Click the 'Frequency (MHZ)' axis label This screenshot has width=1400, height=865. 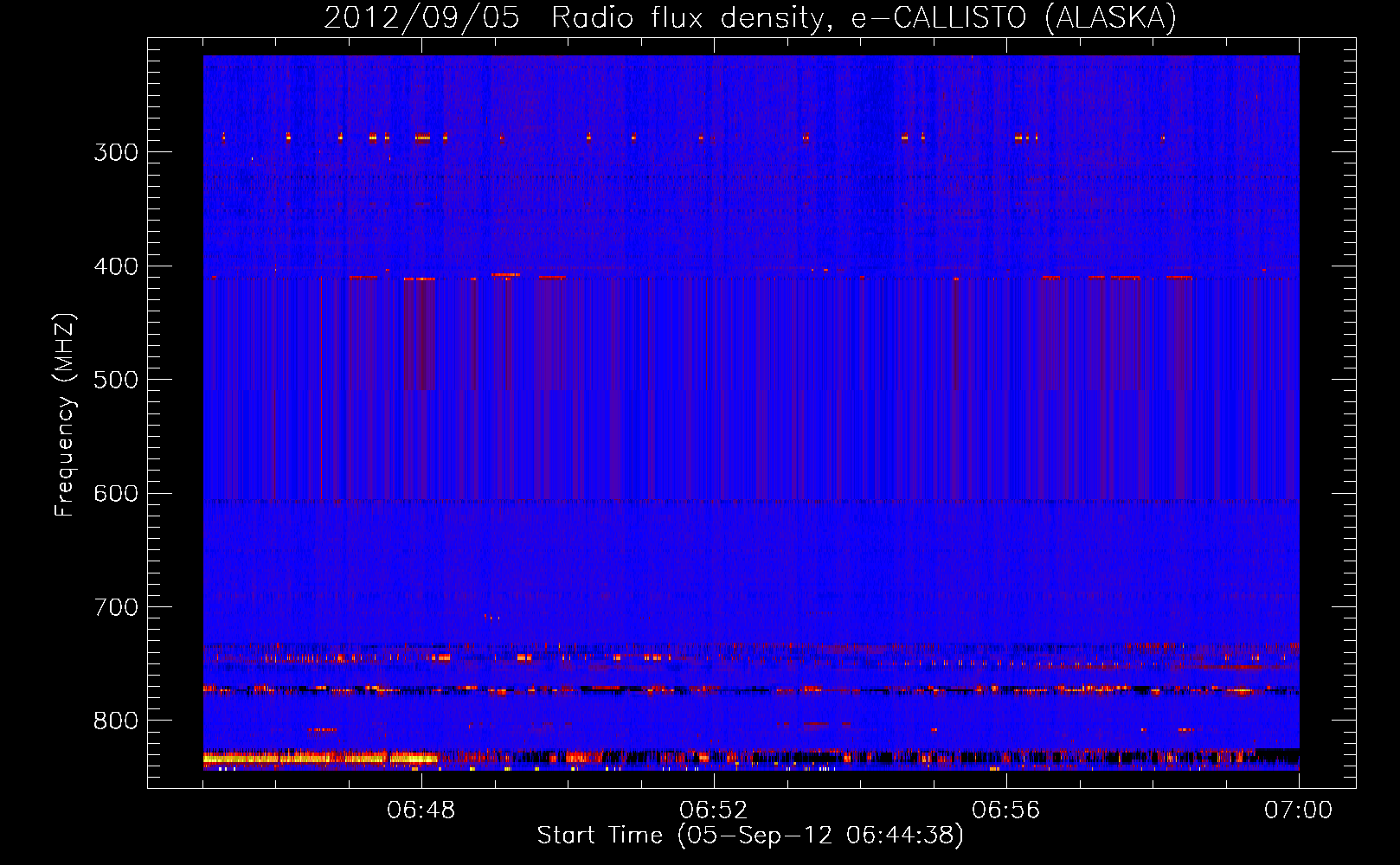click(65, 415)
